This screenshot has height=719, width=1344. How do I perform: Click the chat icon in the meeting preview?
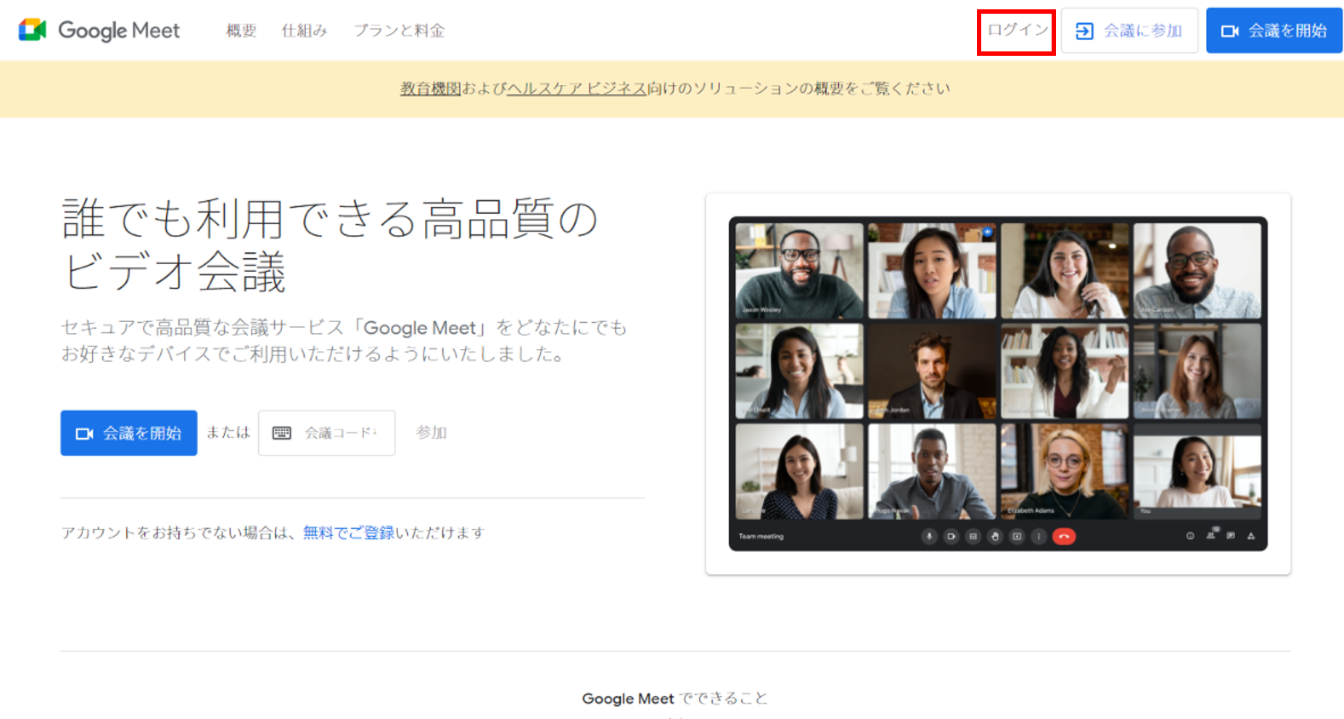pos(1230,537)
